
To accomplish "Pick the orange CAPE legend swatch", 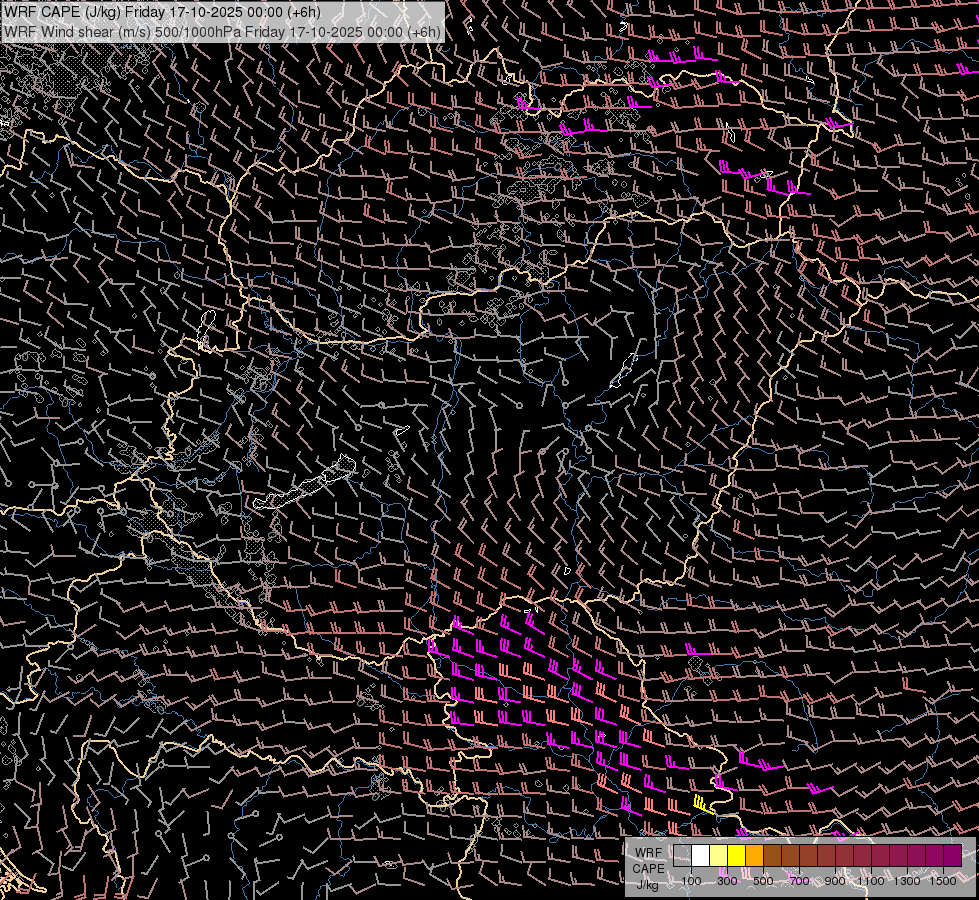I will click(754, 856).
